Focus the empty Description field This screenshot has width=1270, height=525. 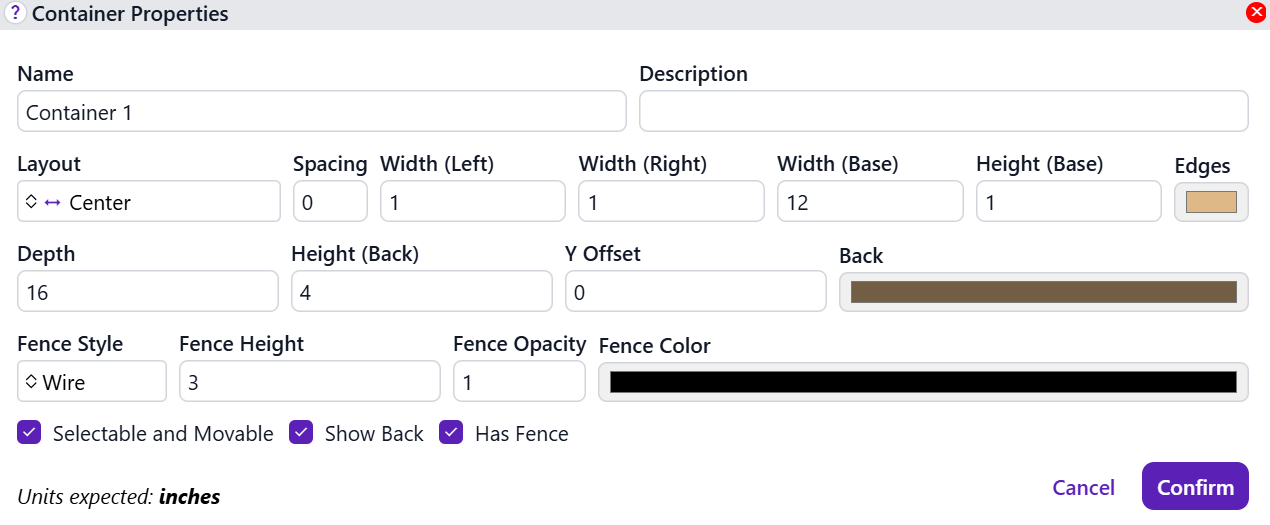[x=943, y=112]
